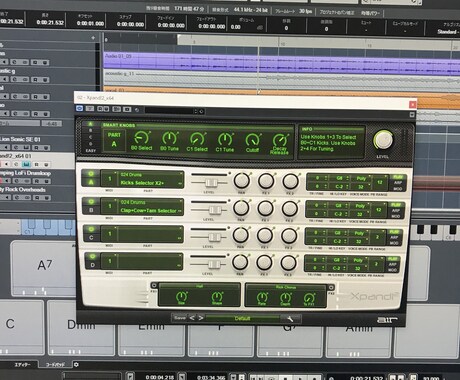
Task: Click part B FX2 send knob
Action: click(290, 209)
